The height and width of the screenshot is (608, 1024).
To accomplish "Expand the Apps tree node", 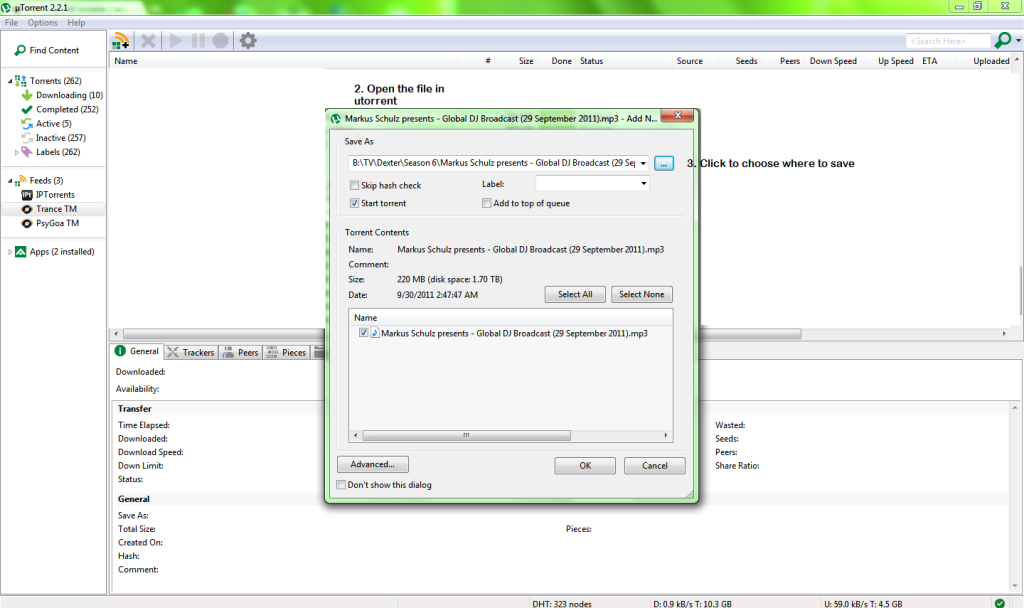I will click(10, 251).
